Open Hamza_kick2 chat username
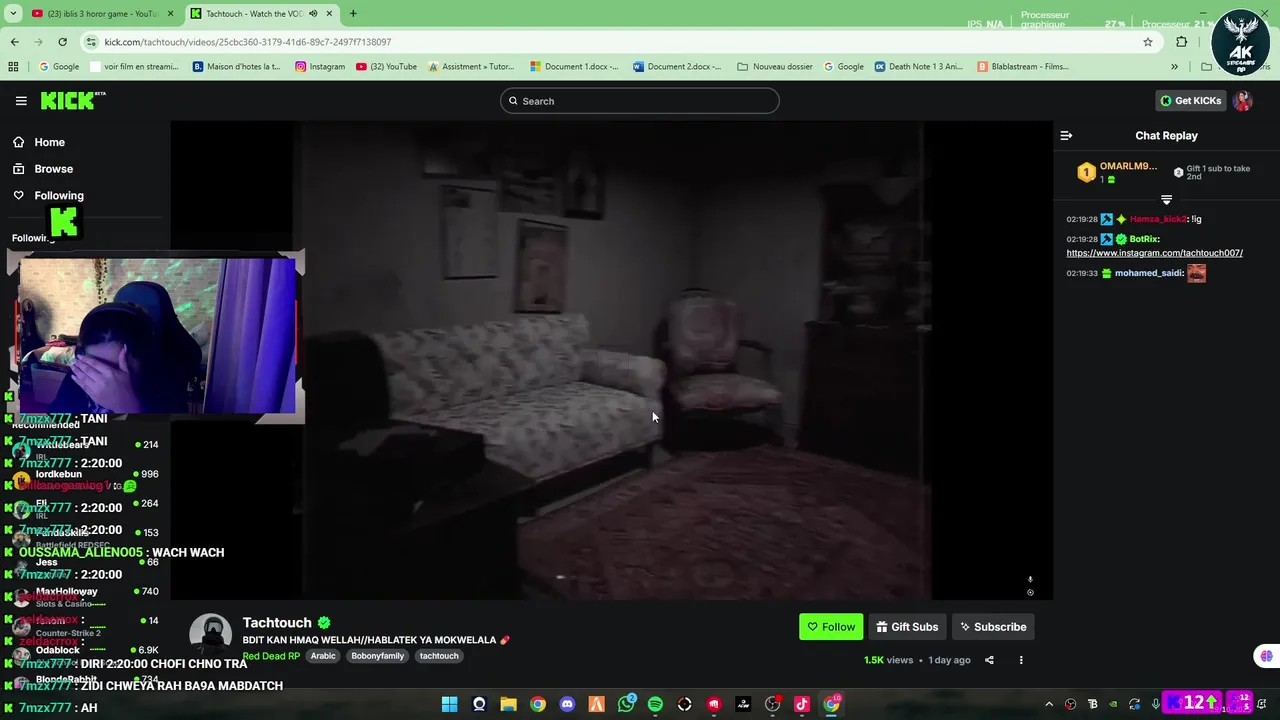 tap(1158, 219)
